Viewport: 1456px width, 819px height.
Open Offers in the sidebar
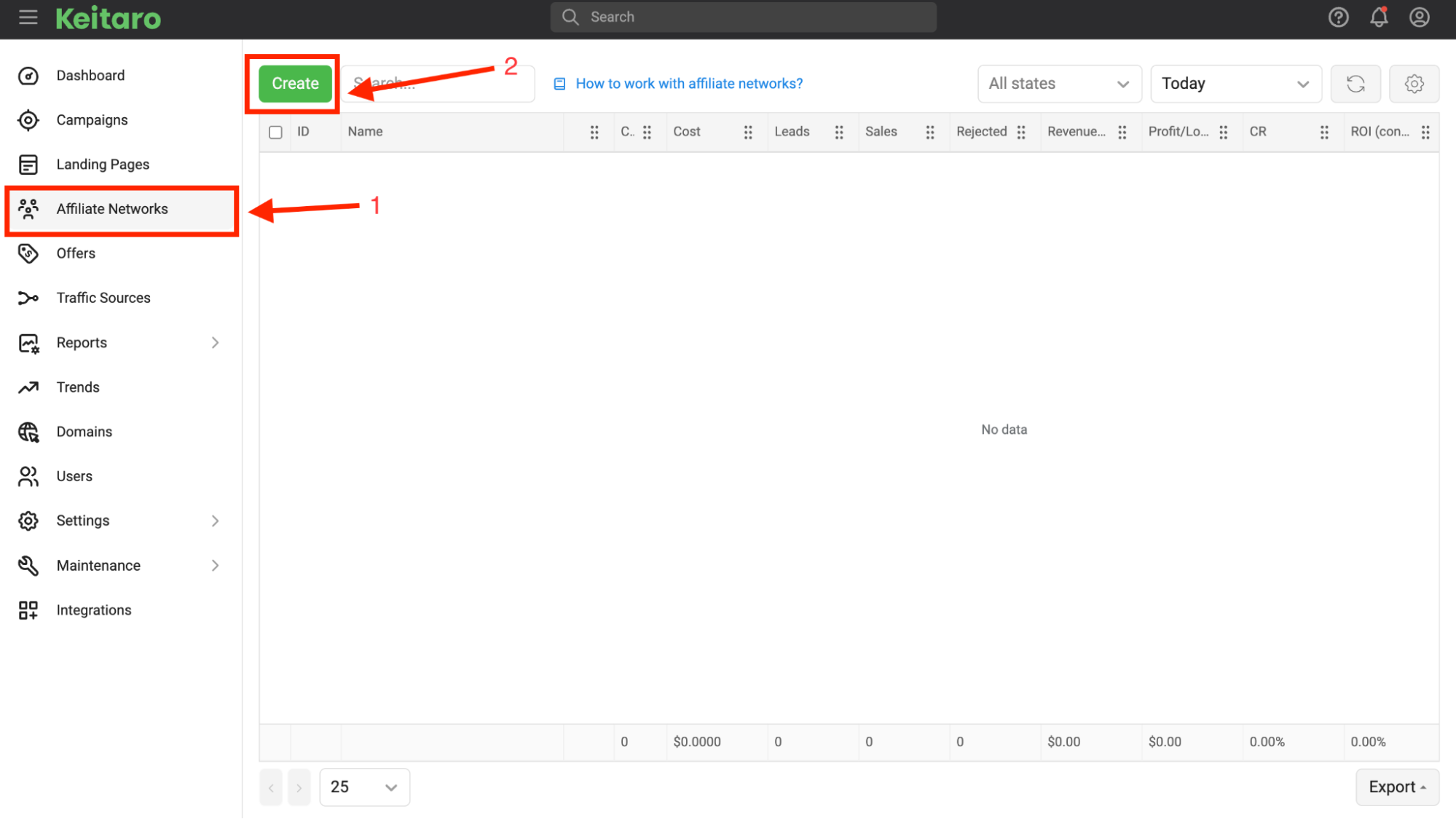[120, 253]
